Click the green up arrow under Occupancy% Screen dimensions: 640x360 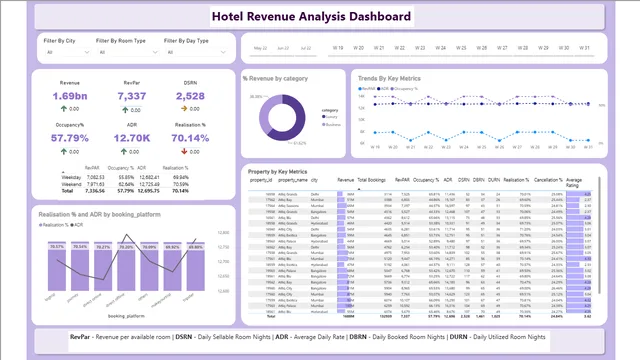click(x=64, y=151)
